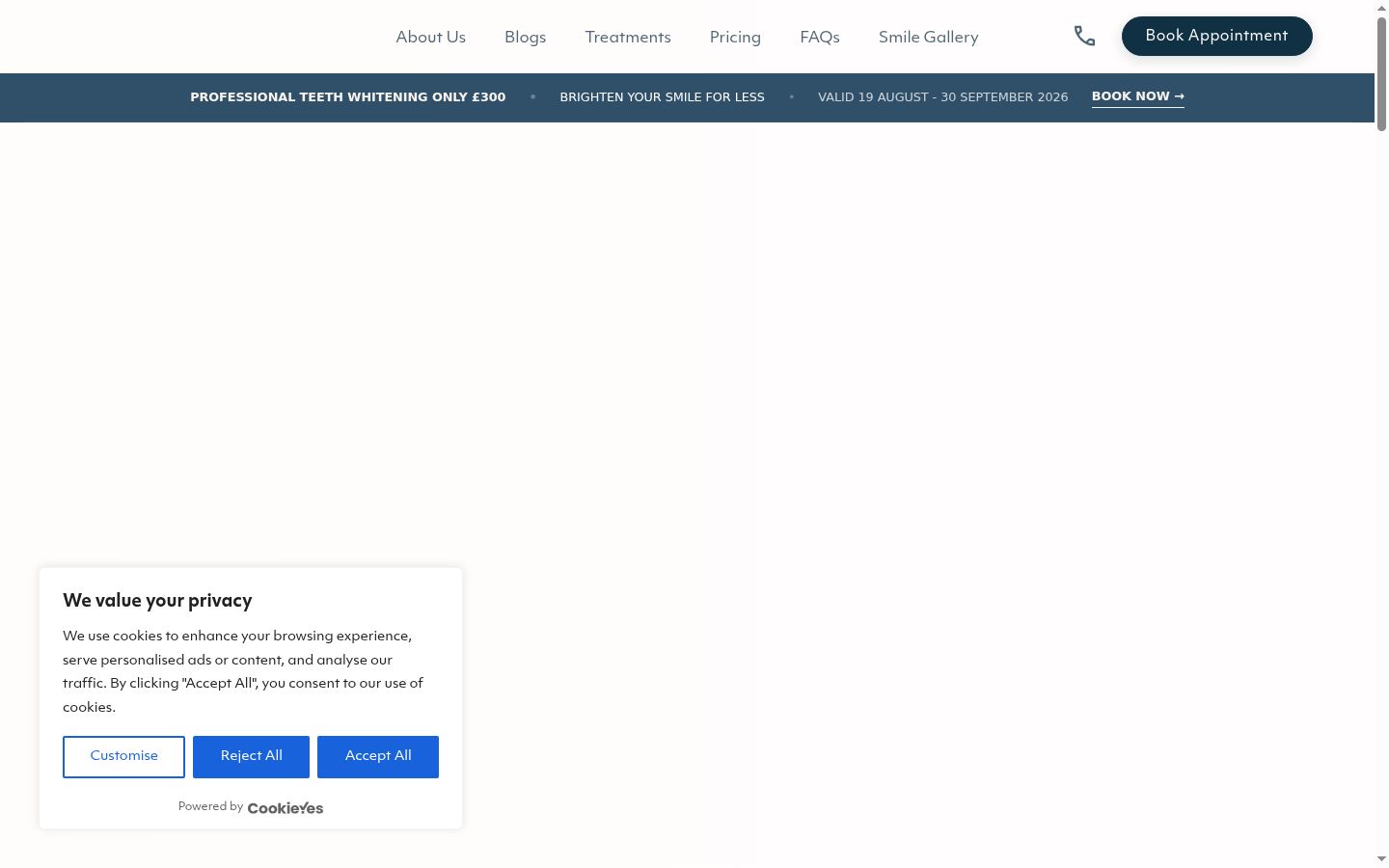Viewport: 1389px width, 868px height.
Task: Open the About Us menu item
Action: [x=430, y=37]
